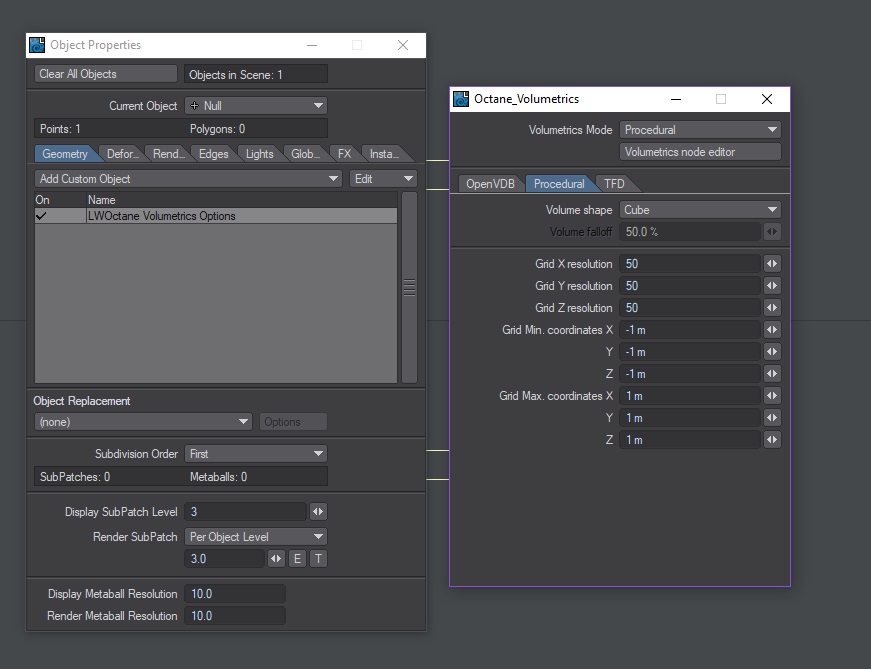Switch to the Edges tab
871x669 pixels.
pos(214,154)
